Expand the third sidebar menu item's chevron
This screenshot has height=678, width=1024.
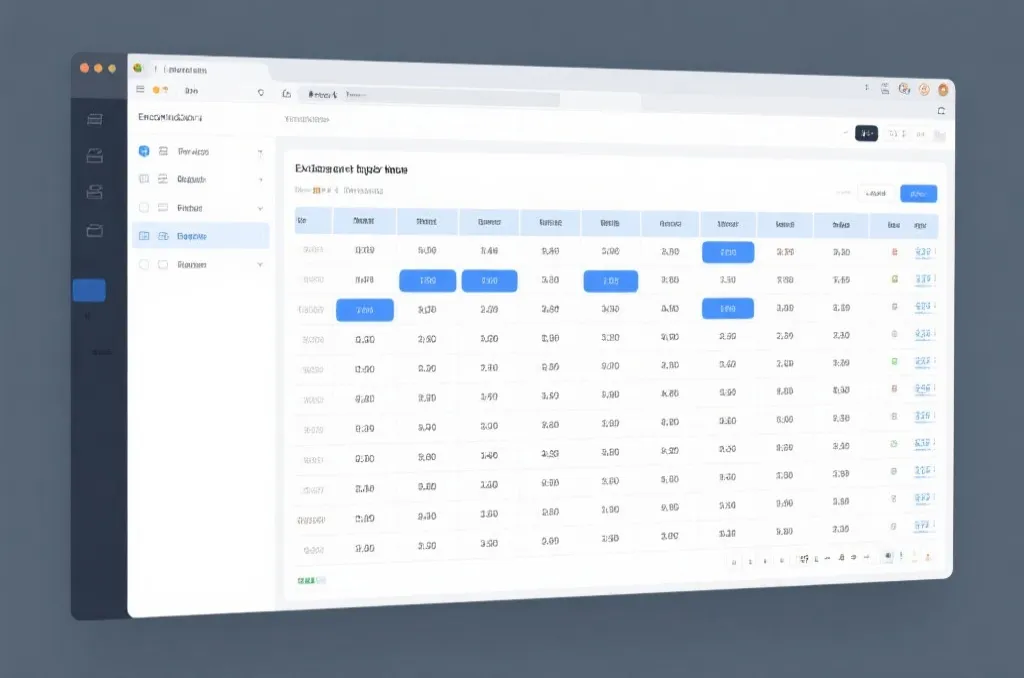(260, 208)
